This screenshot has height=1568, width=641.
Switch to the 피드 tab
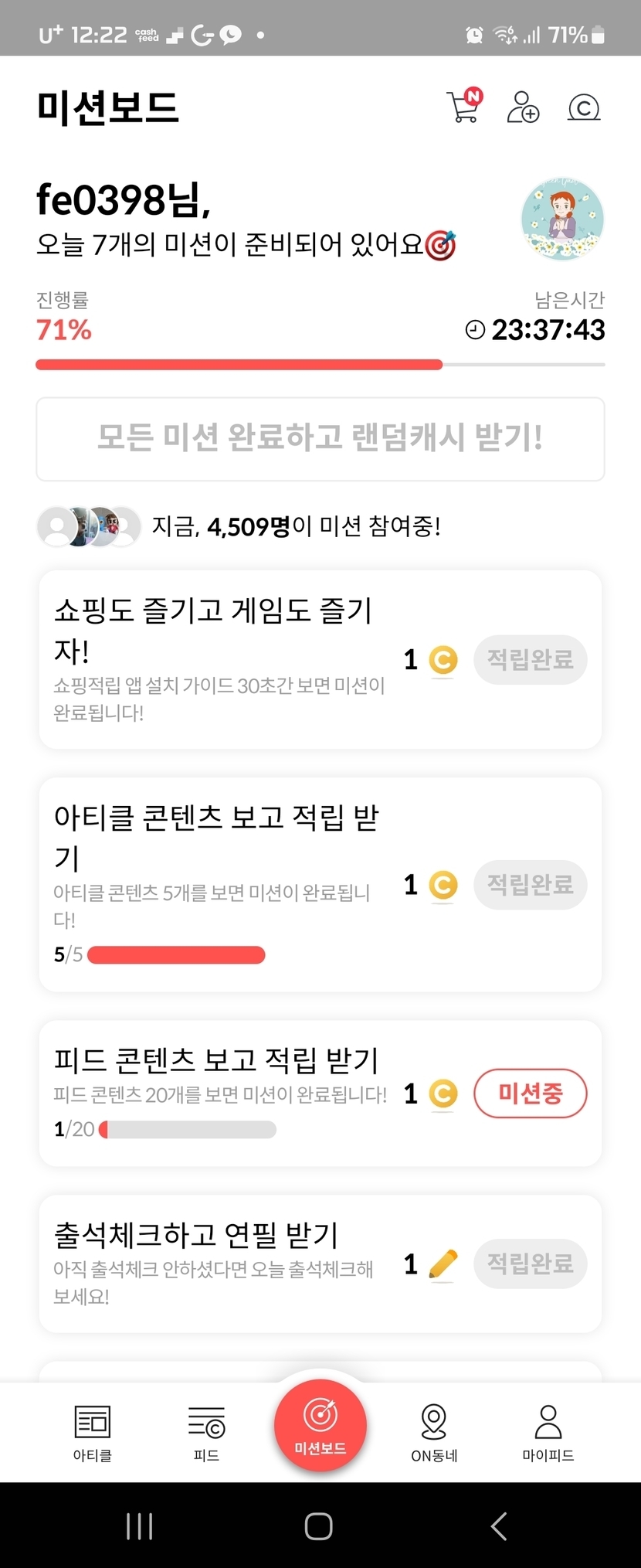[206, 1434]
